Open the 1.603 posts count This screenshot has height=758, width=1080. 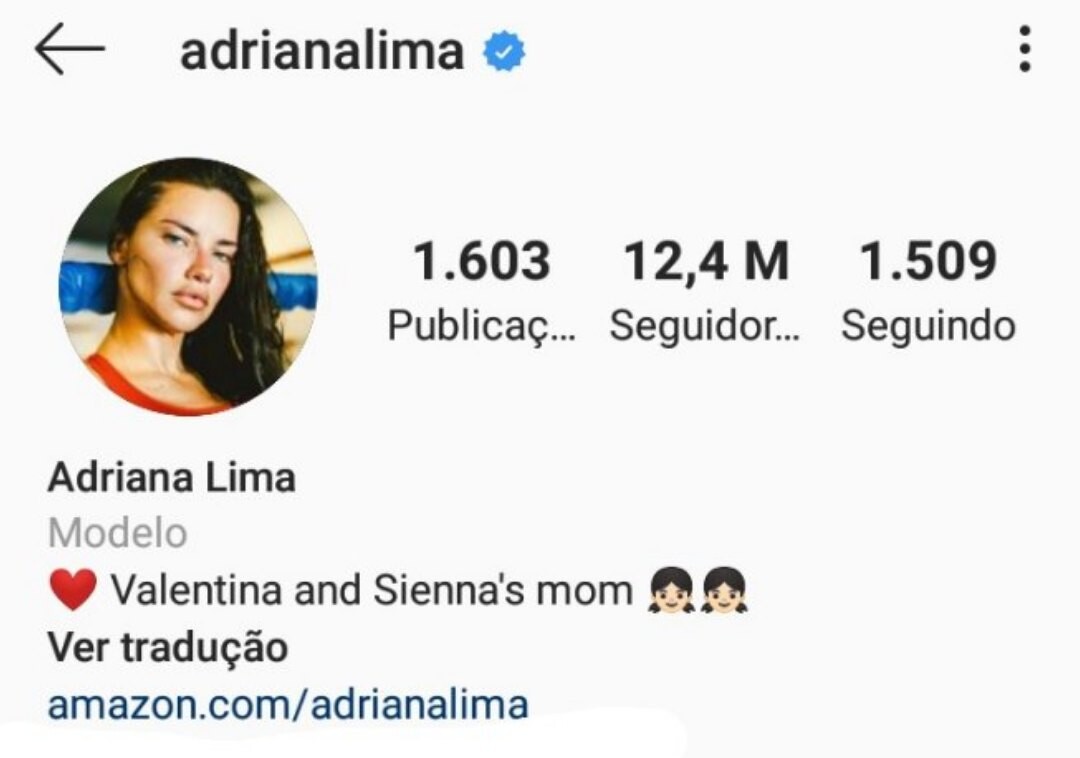pos(481,261)
